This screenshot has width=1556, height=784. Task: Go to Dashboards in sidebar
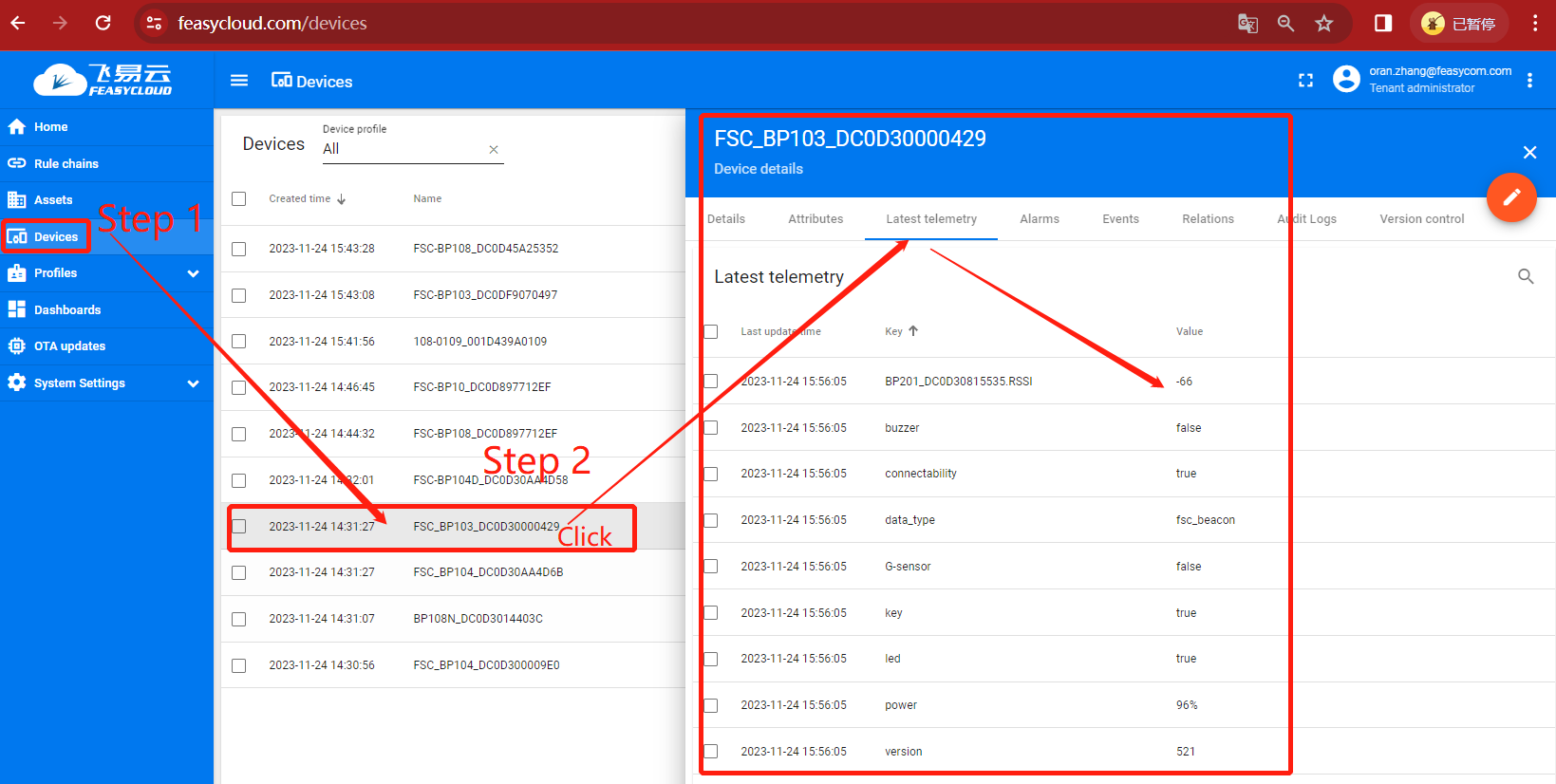point(66,310)
